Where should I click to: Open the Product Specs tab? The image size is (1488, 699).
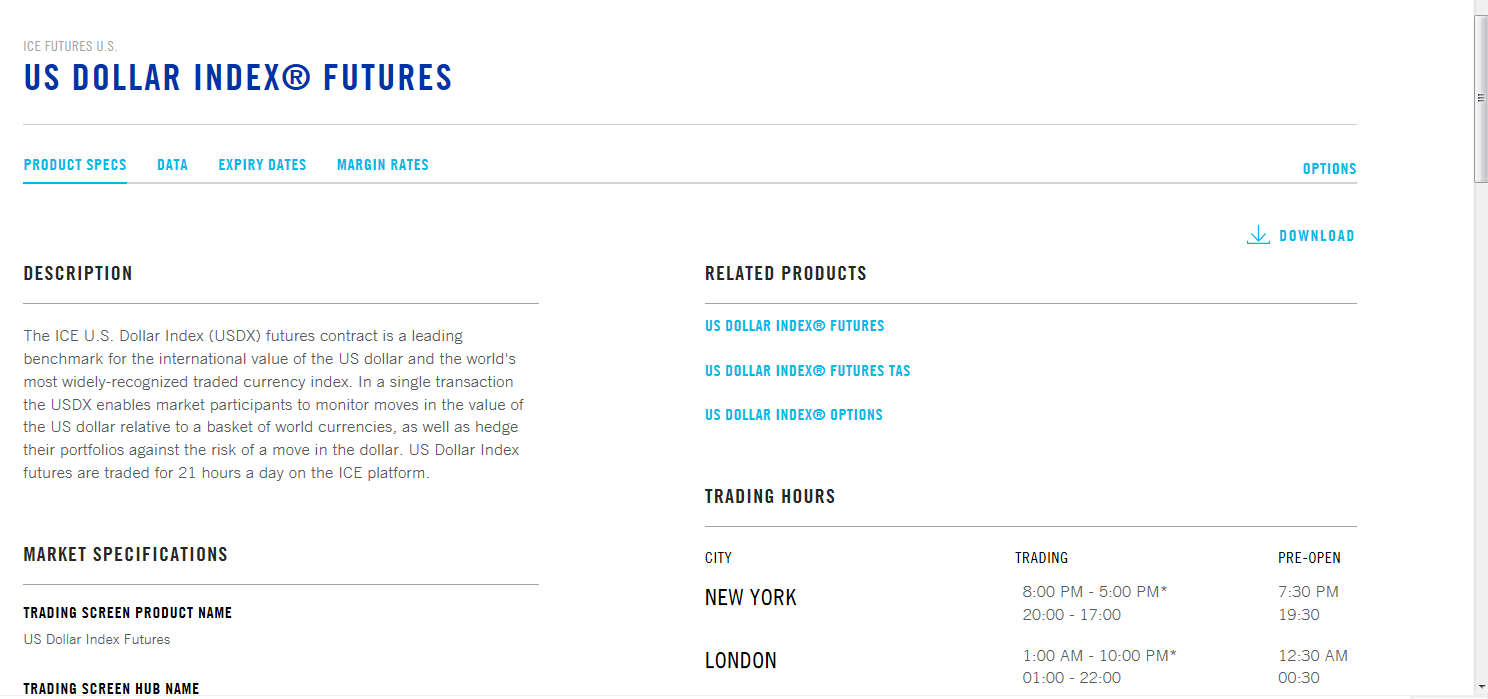(x=75, y=165)
